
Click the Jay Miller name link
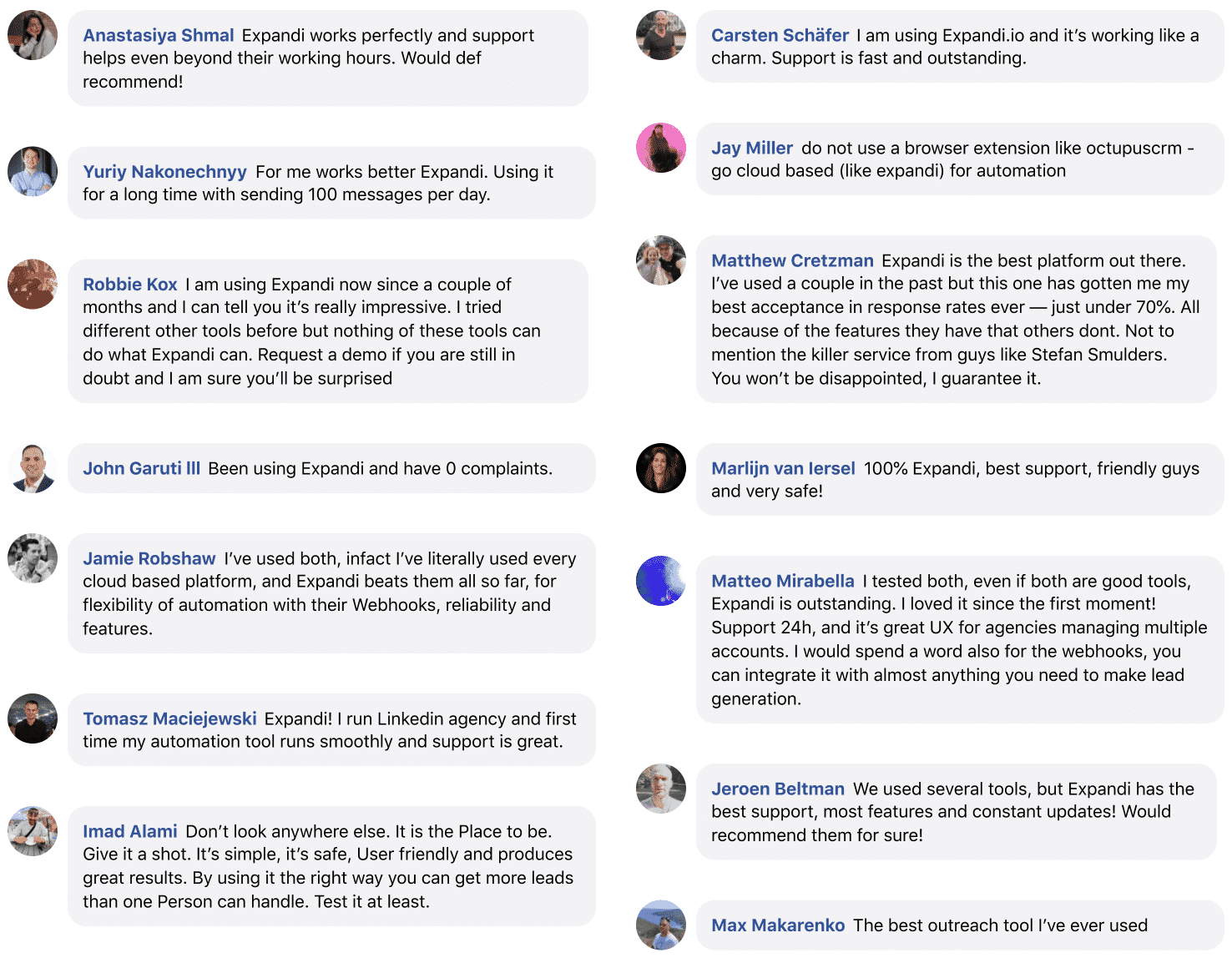(x=752, y=148)
